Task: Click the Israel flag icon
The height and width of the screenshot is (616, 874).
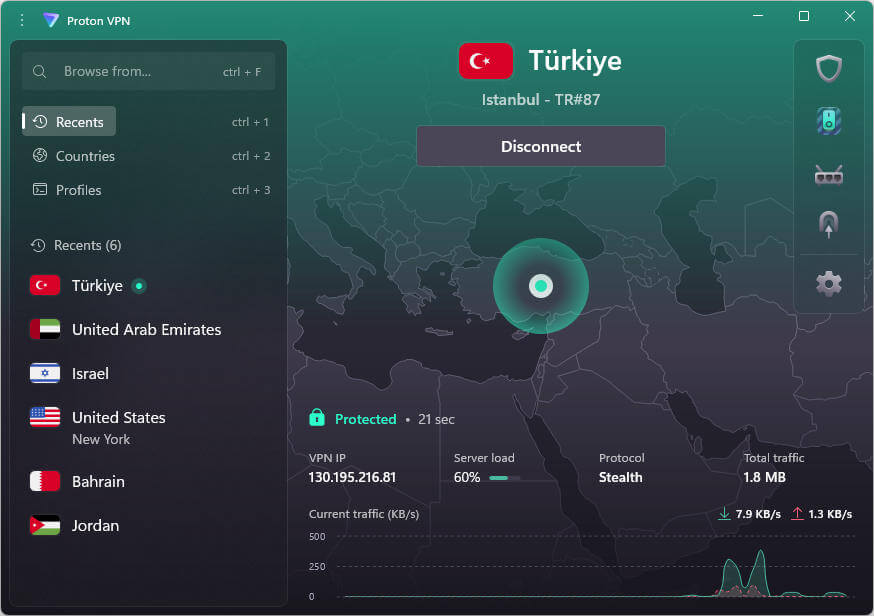Action: (45, 374)
